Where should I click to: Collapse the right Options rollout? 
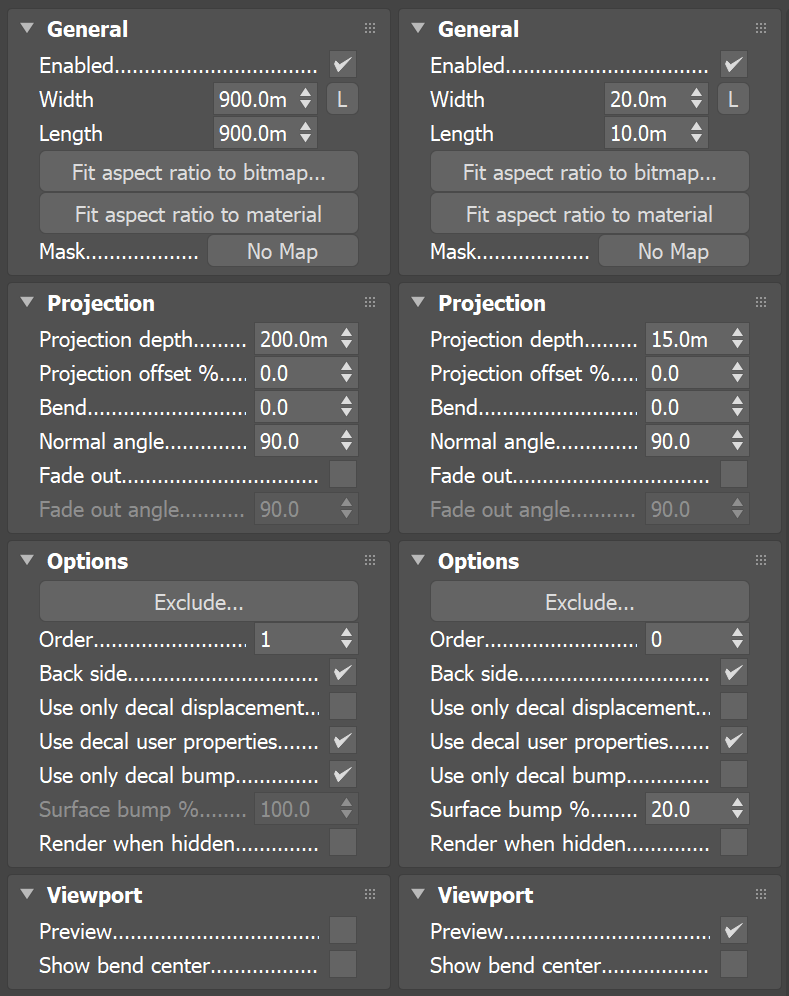(417, 561)
